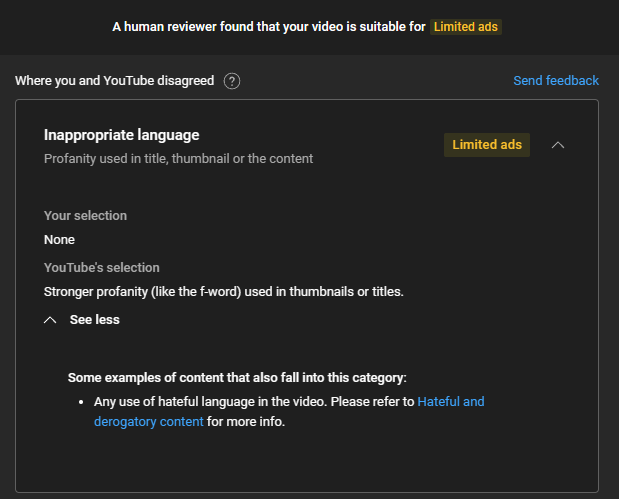Select the Inappropriate language heading
This screenshot has width=619, height=499.
(x=122, y=135)
